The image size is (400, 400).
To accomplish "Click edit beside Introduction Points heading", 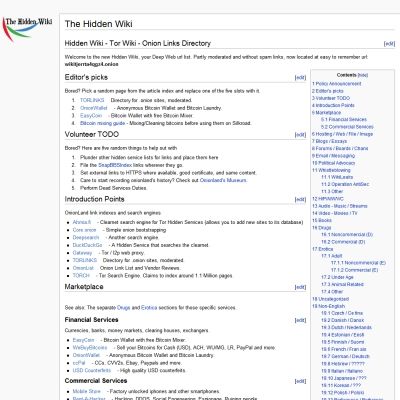I will click(300, 199).
